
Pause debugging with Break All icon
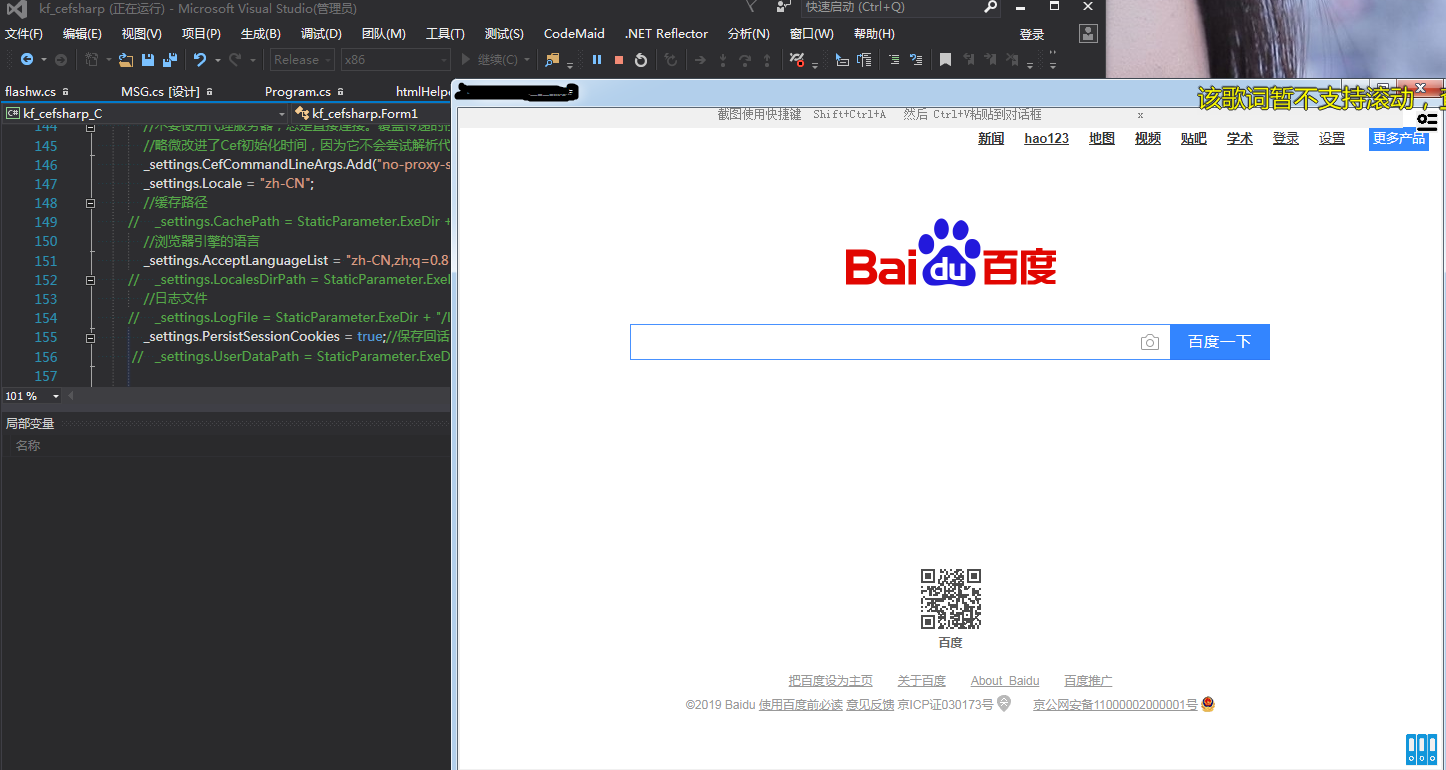coord(597,60)
